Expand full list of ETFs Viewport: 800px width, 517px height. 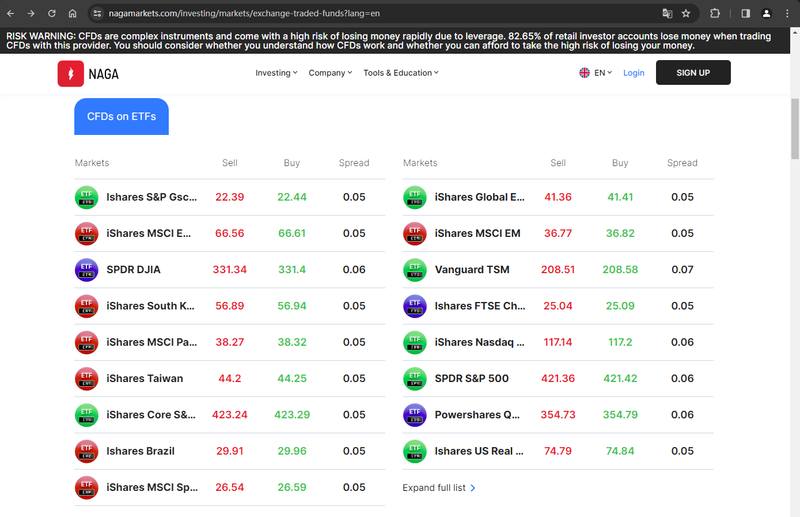click(439, 488)
